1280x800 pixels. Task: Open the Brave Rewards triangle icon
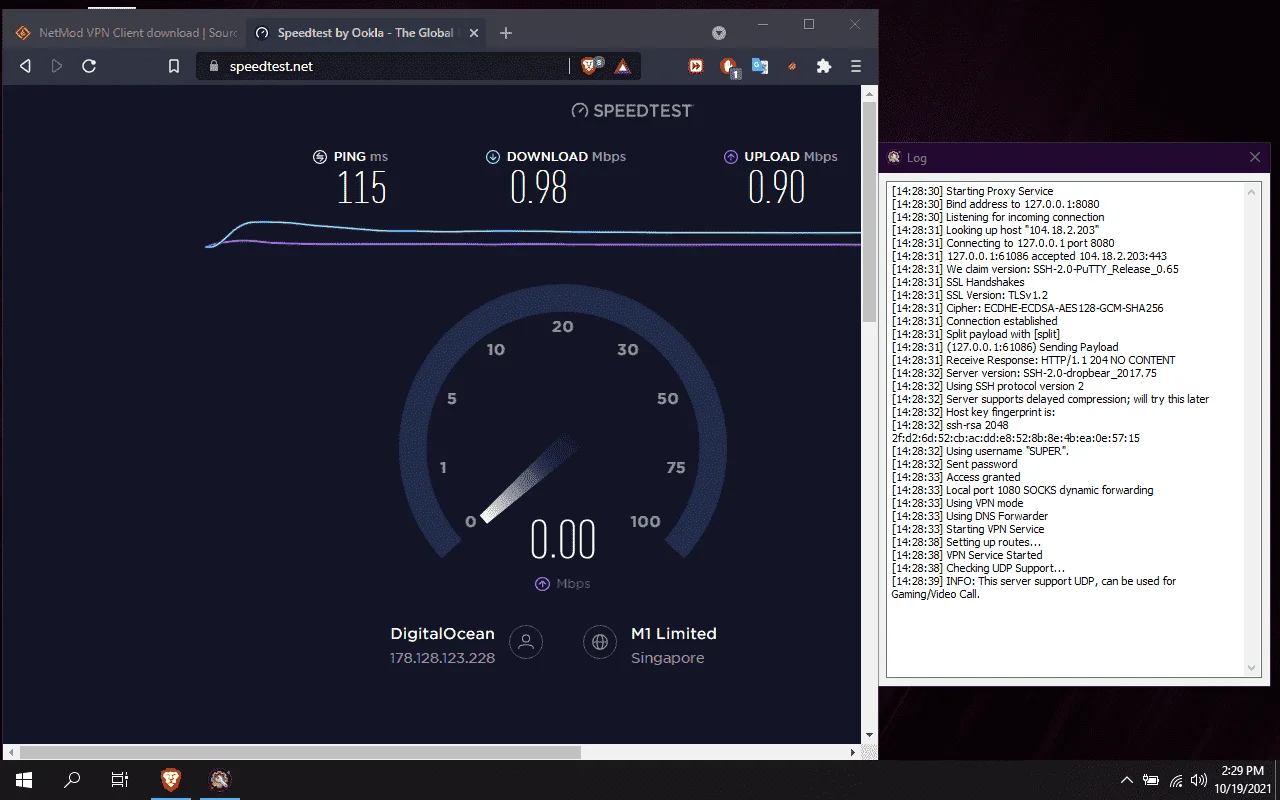622,66
